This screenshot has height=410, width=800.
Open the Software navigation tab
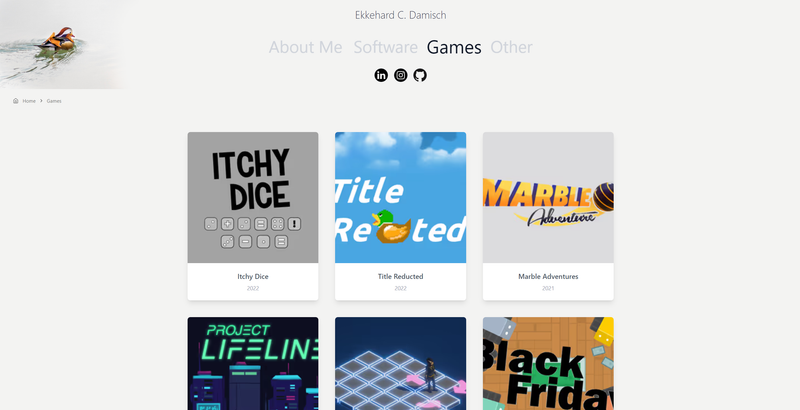(x=386, y=47)
